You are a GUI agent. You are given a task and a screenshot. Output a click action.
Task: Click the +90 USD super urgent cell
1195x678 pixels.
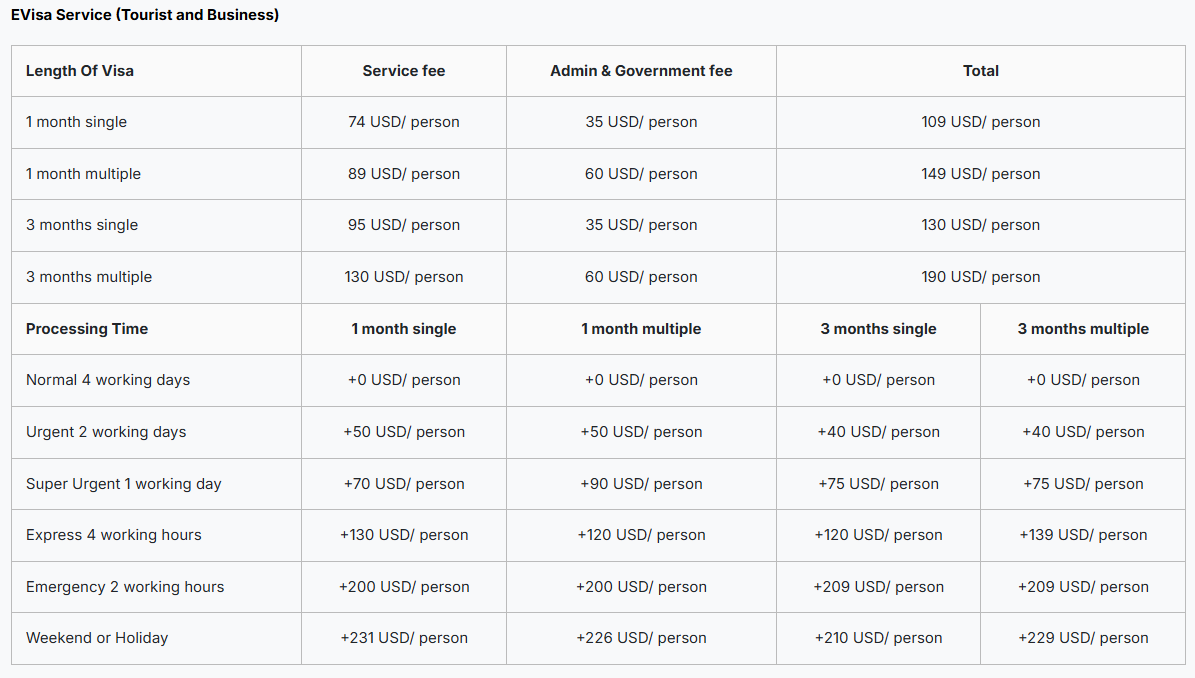[641, 484]
